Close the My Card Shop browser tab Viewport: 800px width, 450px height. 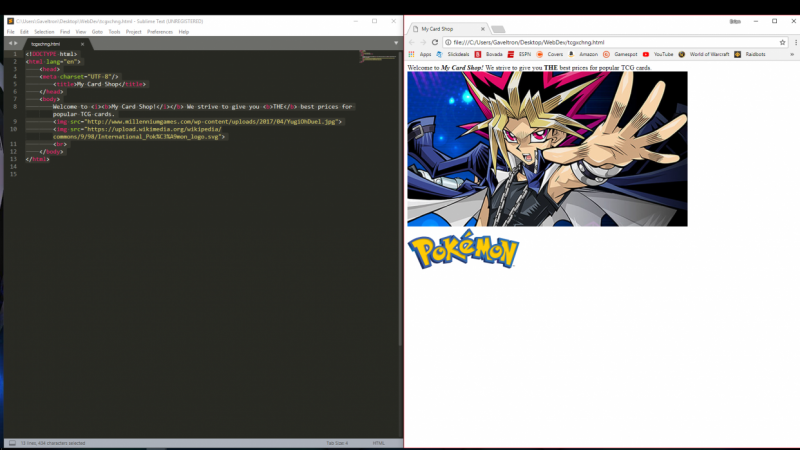(x=483, y=29)
